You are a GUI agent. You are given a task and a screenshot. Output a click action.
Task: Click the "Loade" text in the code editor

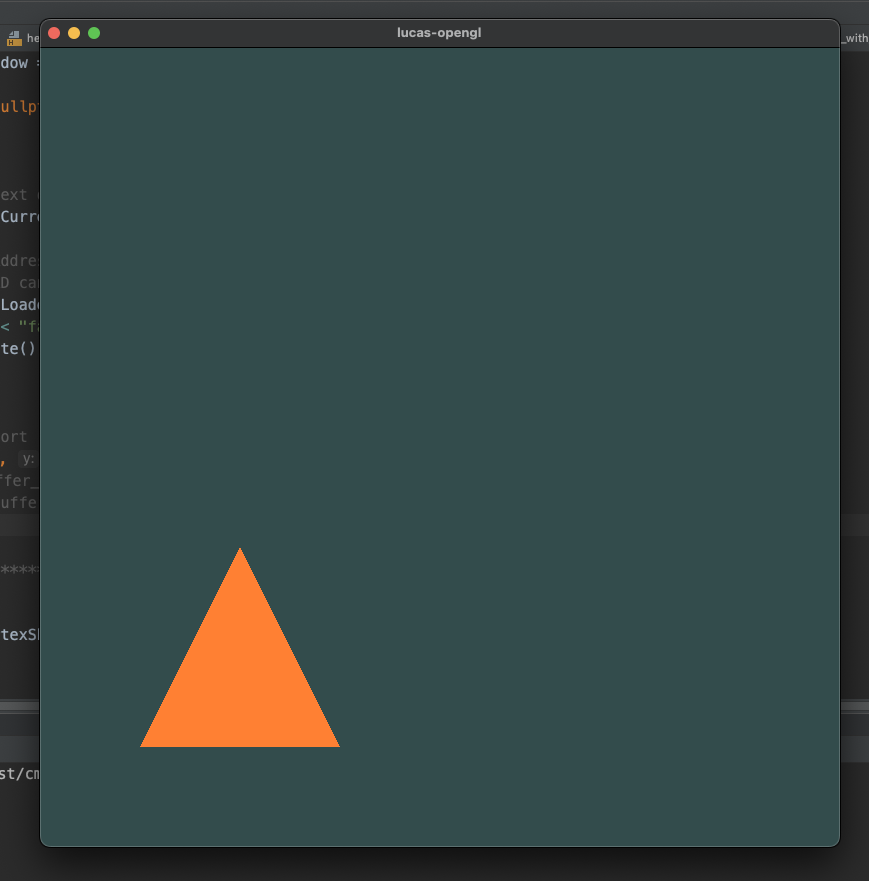pyautogui.click(x=20, y=304)
